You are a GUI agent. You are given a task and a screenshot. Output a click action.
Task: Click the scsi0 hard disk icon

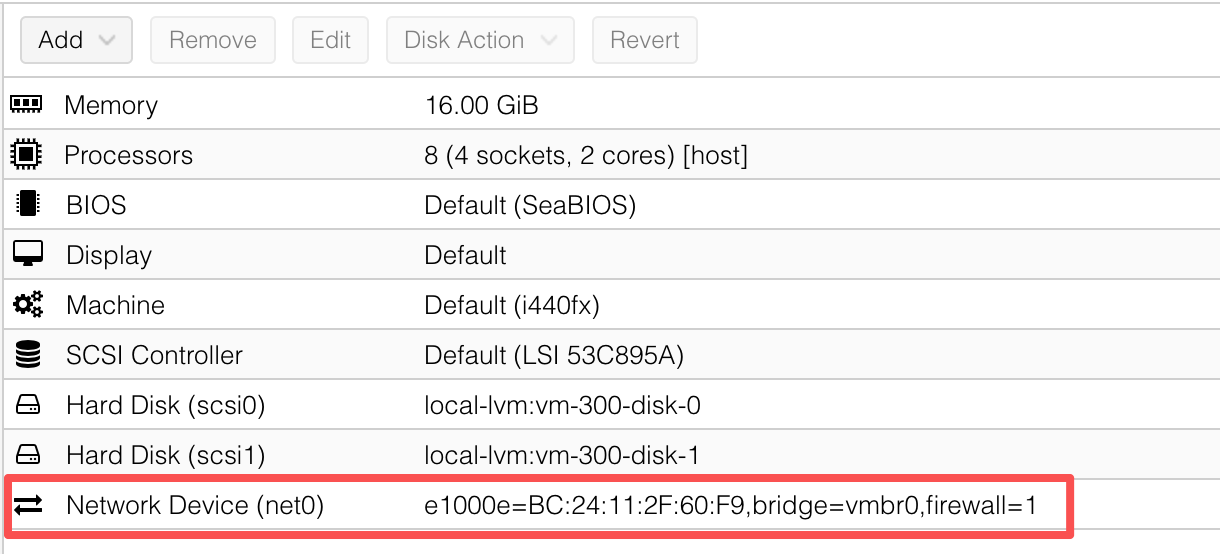(27, 405)
